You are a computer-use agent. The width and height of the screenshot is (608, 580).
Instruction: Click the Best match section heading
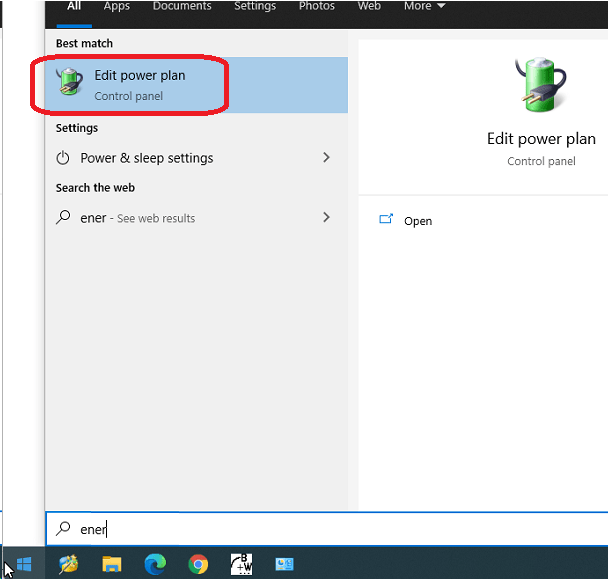[84, 43]
